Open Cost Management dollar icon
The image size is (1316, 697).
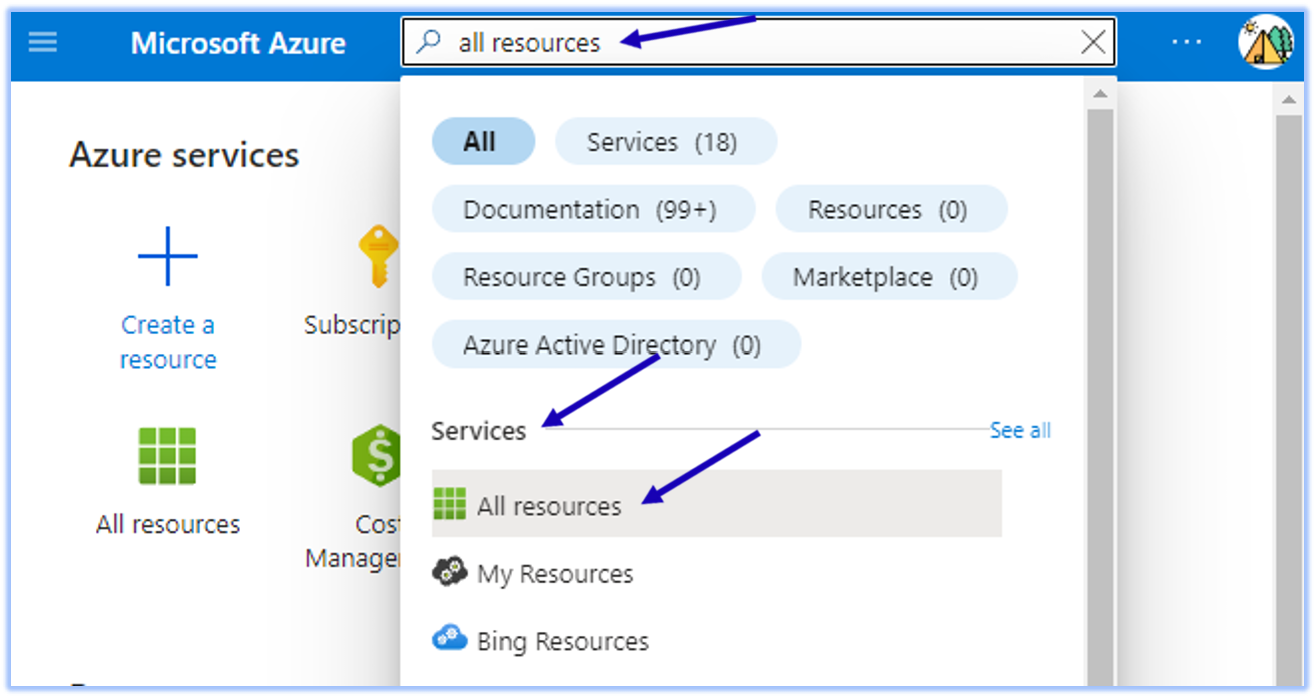tap(378, 457)
